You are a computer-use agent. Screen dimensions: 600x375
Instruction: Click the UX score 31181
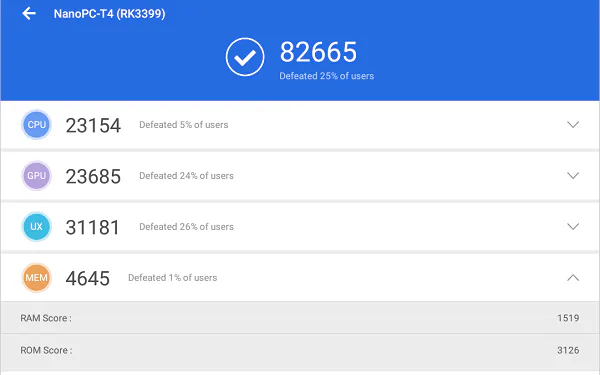tap(93, 227)
